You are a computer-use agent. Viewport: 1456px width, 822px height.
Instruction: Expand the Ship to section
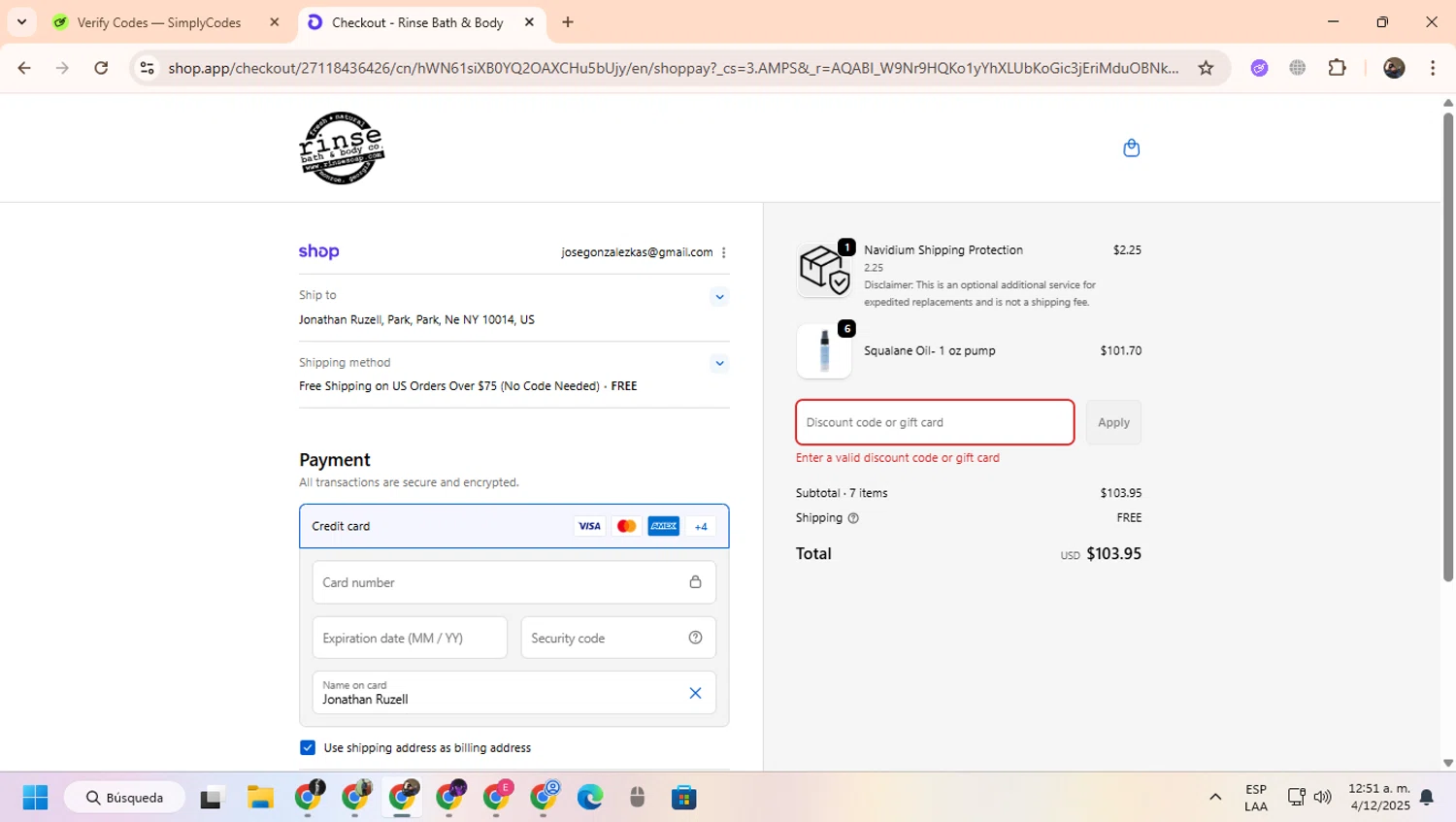point(719,297)
